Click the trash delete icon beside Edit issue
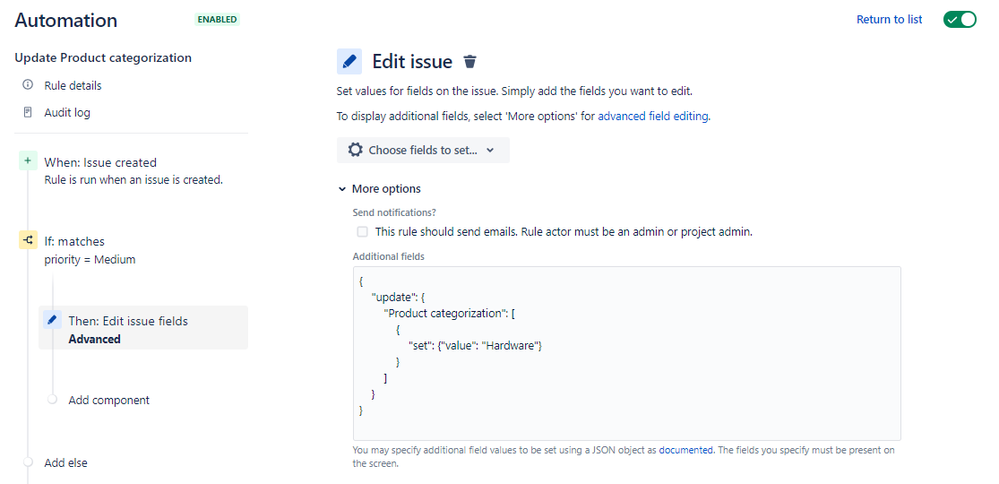Image resolution: width=999 pixels, height=484 pixels. coord(471,62)
